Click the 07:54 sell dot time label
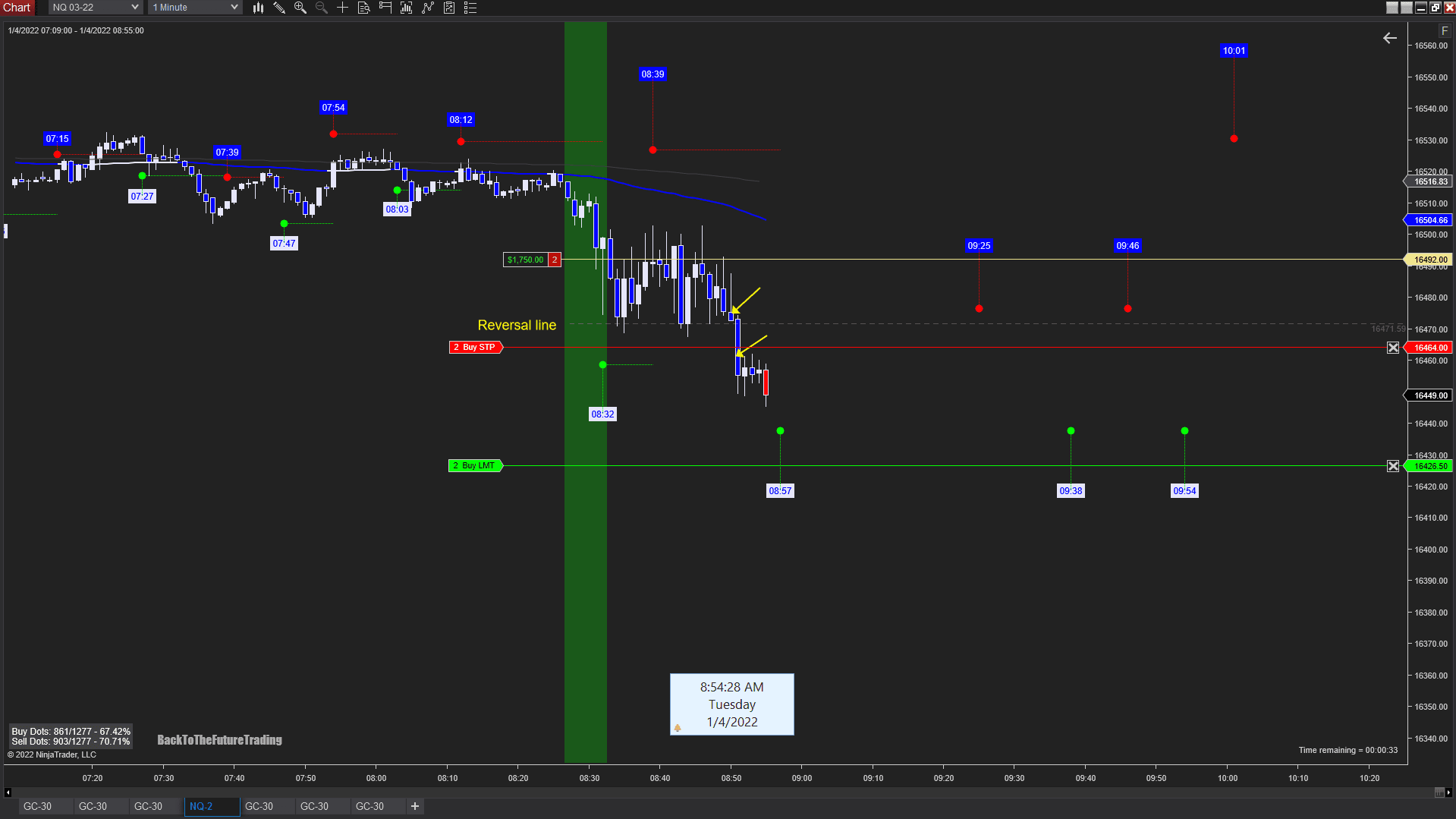Viewport: 1456px width, 819px height. (333, 108)
